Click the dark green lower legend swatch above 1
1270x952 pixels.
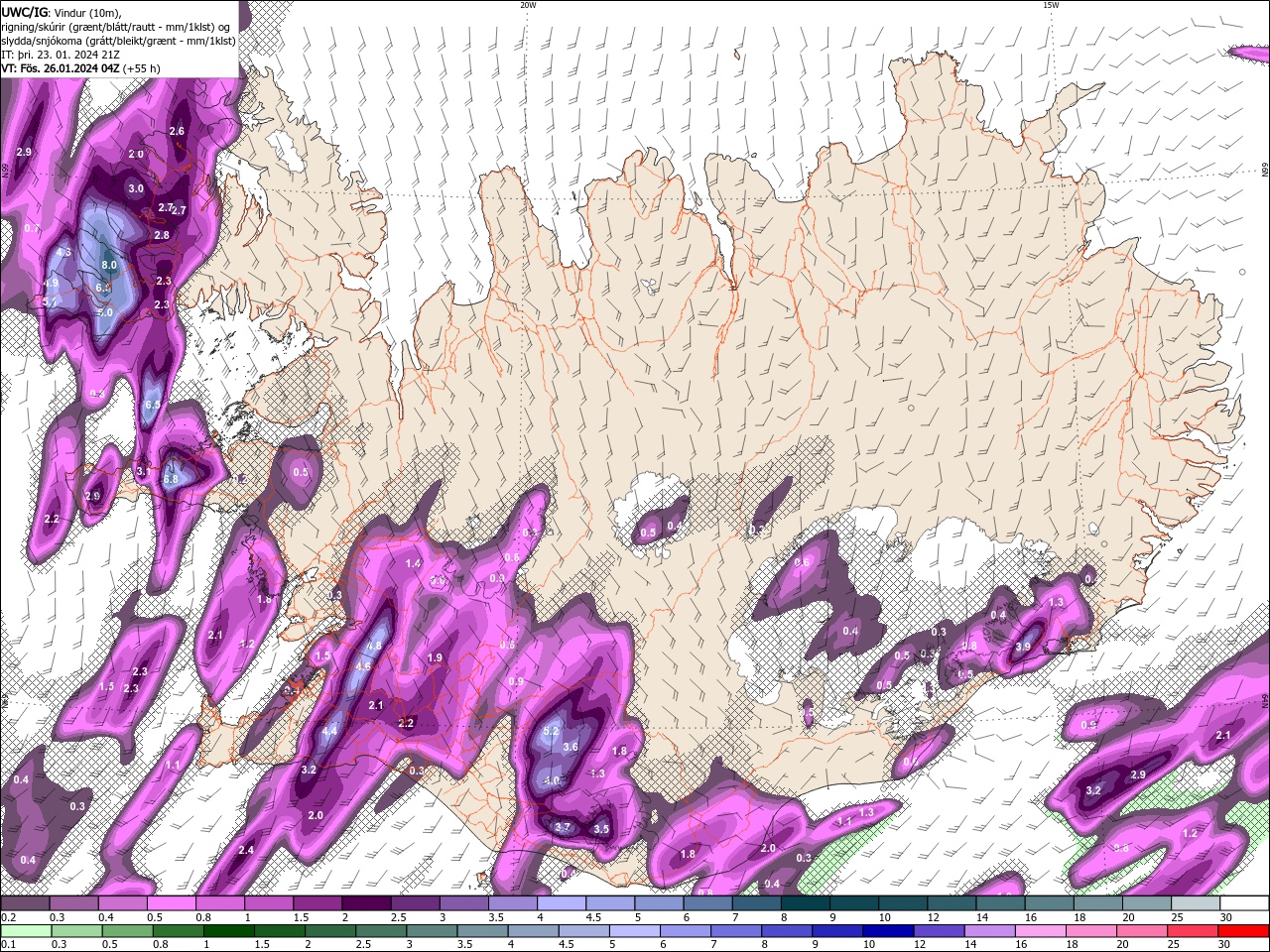(229, 931)
